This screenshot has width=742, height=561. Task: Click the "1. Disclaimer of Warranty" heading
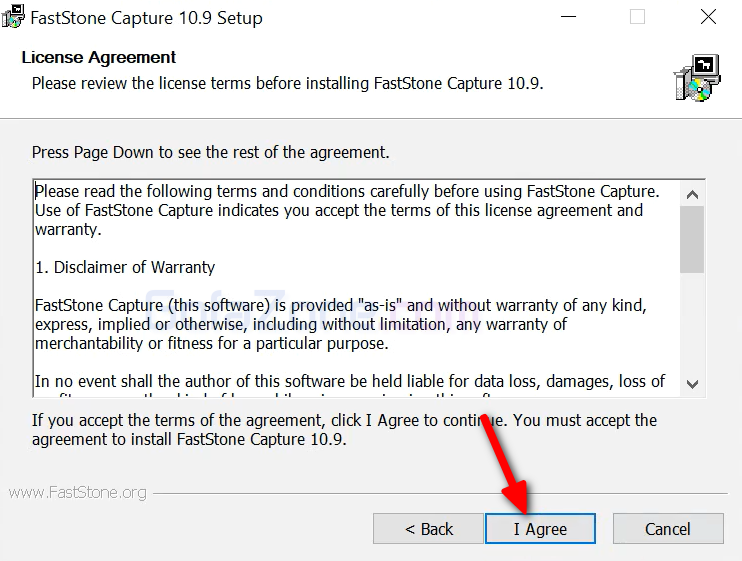(124, 267)
